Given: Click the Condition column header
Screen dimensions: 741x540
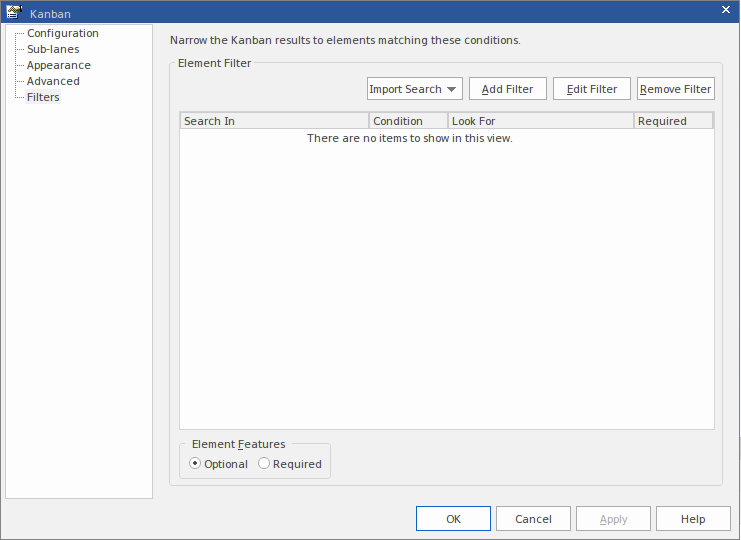Looking at the screenshot, I should point(408,121).
